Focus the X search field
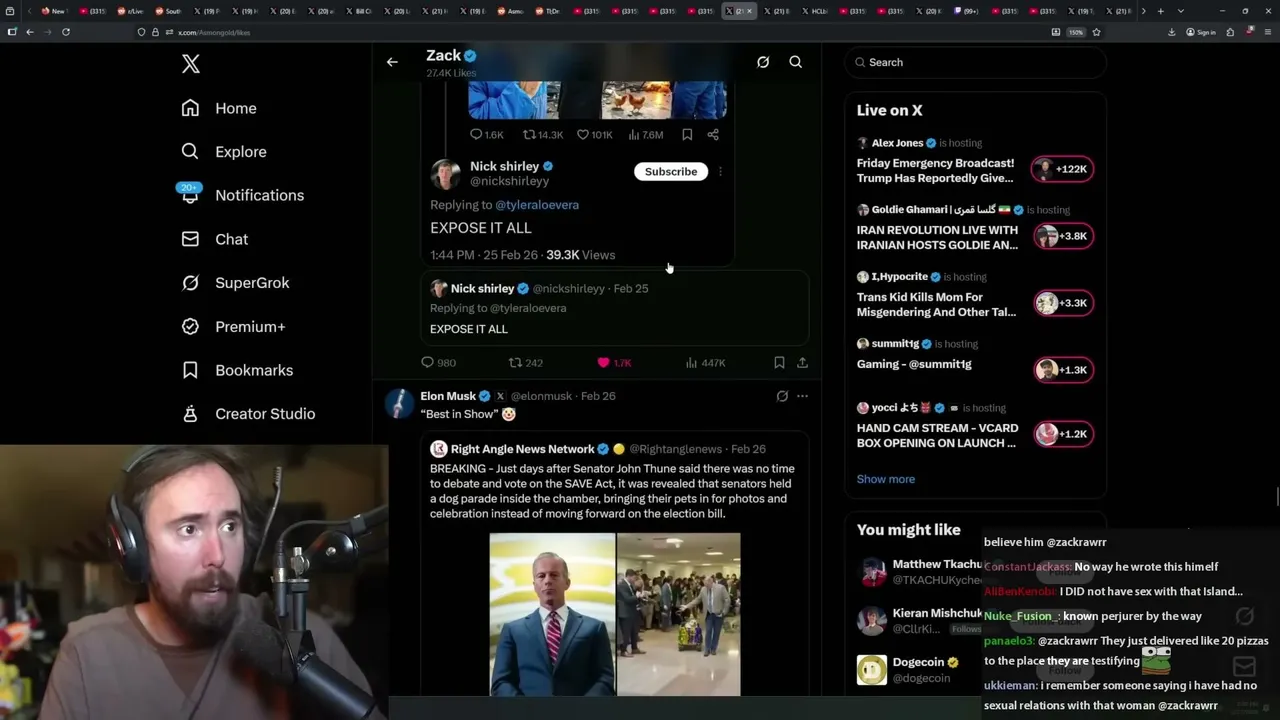The image size is (1280, 720). point(975,62)
